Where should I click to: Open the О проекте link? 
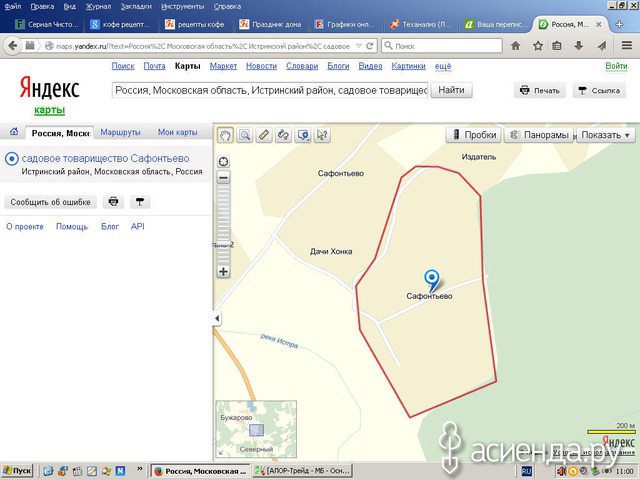click(x=25, y=227)
